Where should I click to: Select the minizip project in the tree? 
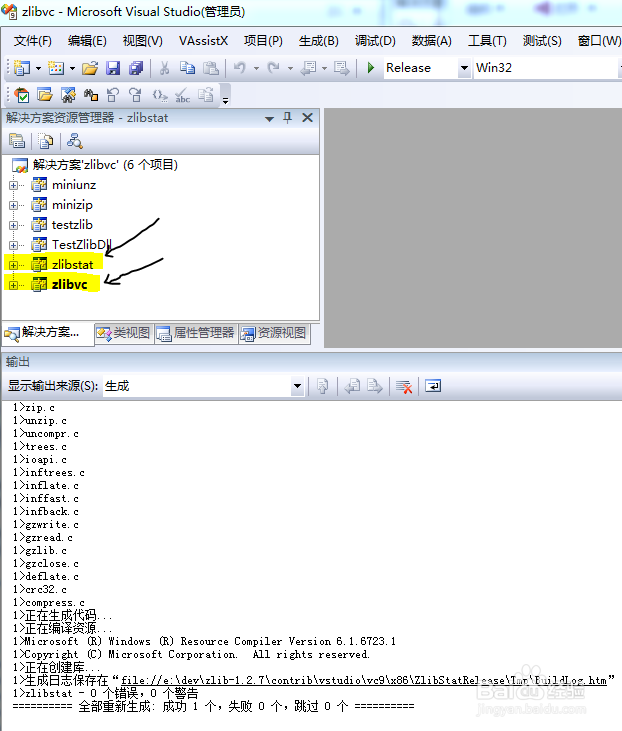click(72, 205)
